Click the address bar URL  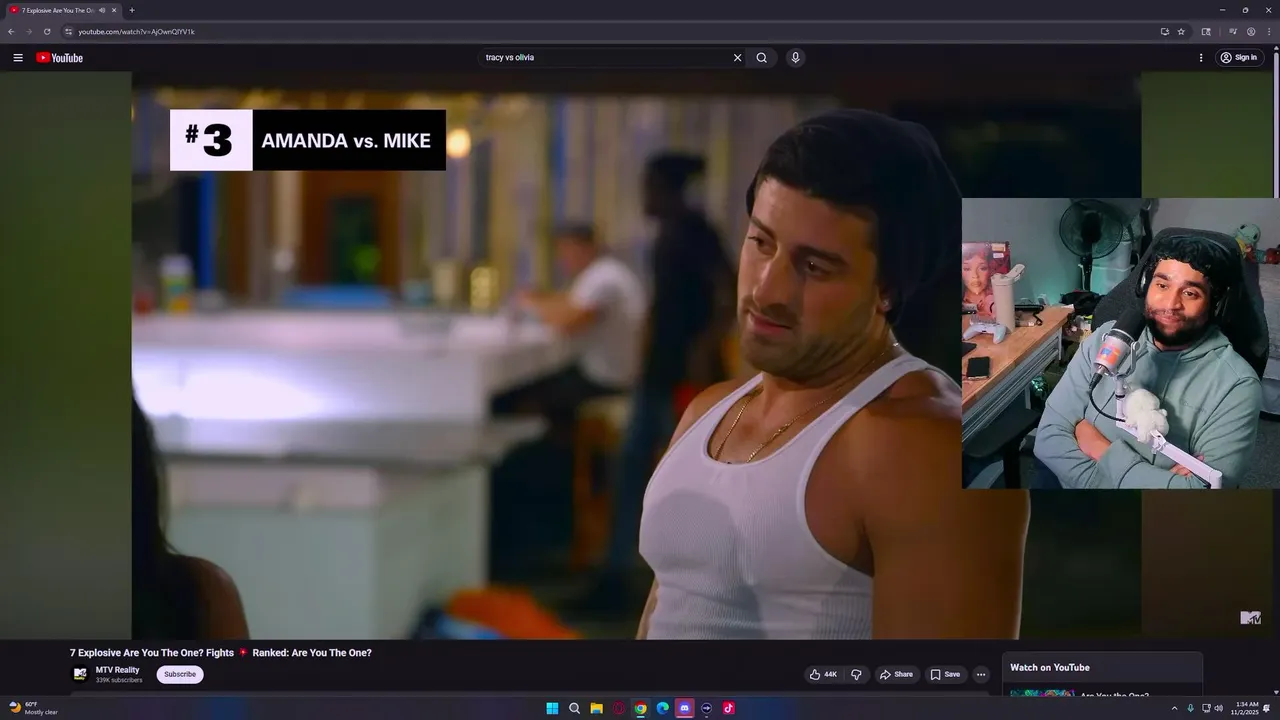tap(136, 32)
